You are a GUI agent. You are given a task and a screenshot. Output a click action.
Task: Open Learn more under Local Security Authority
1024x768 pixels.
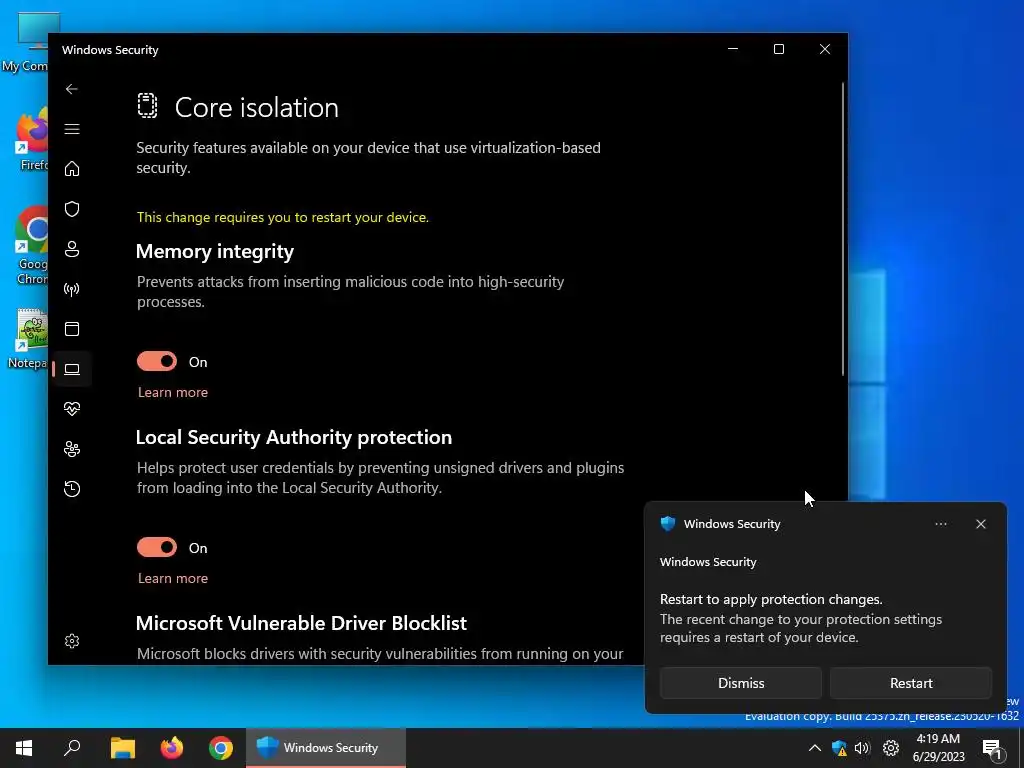click(173, 578)
